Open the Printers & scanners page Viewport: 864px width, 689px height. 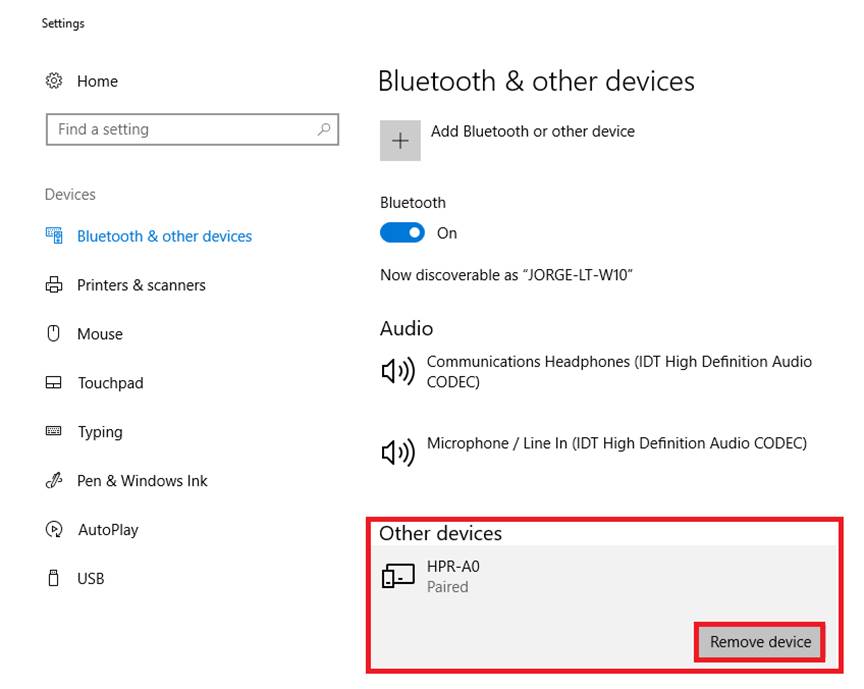click(141, 285)
